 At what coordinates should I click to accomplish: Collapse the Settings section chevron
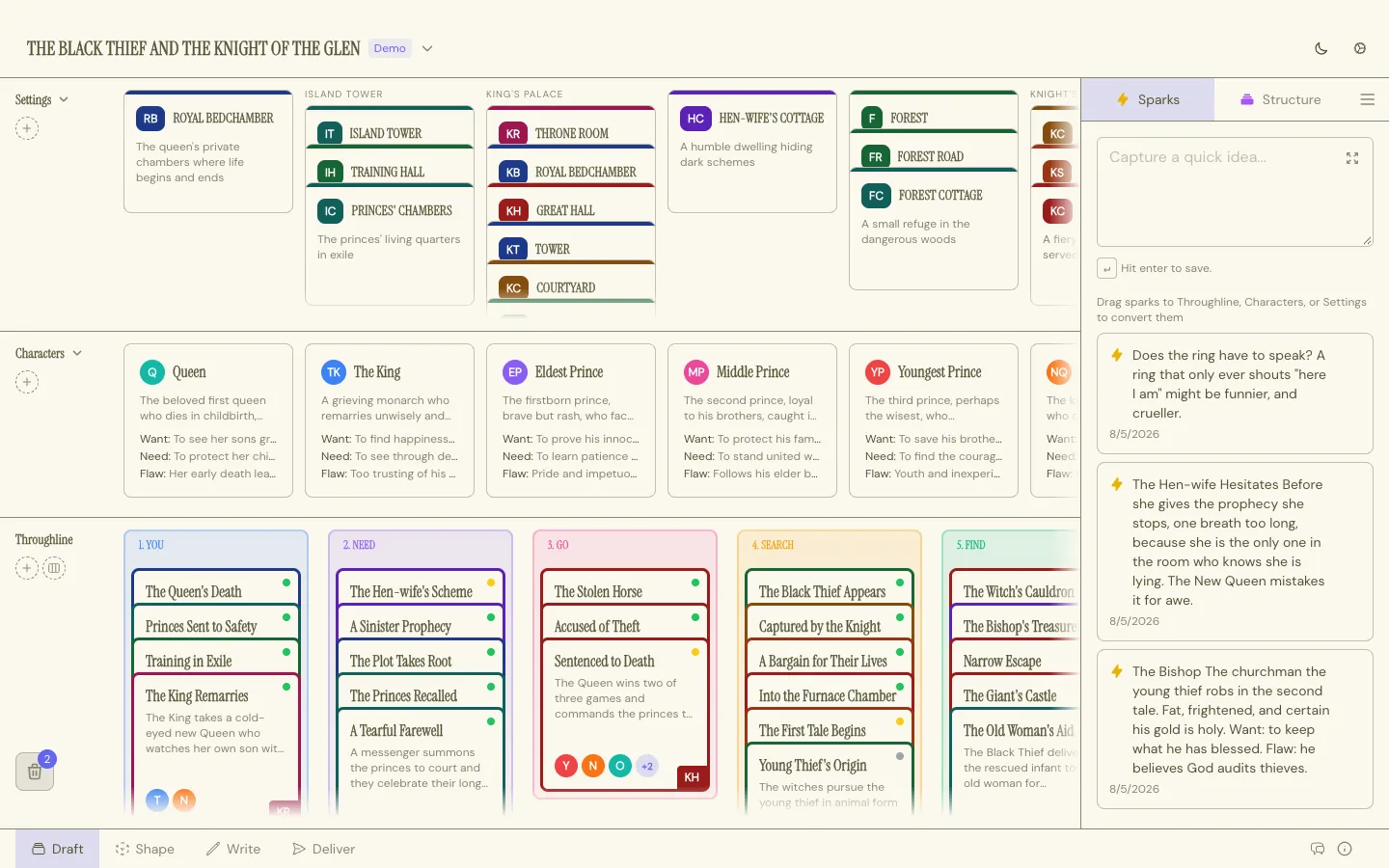[64, 99]
